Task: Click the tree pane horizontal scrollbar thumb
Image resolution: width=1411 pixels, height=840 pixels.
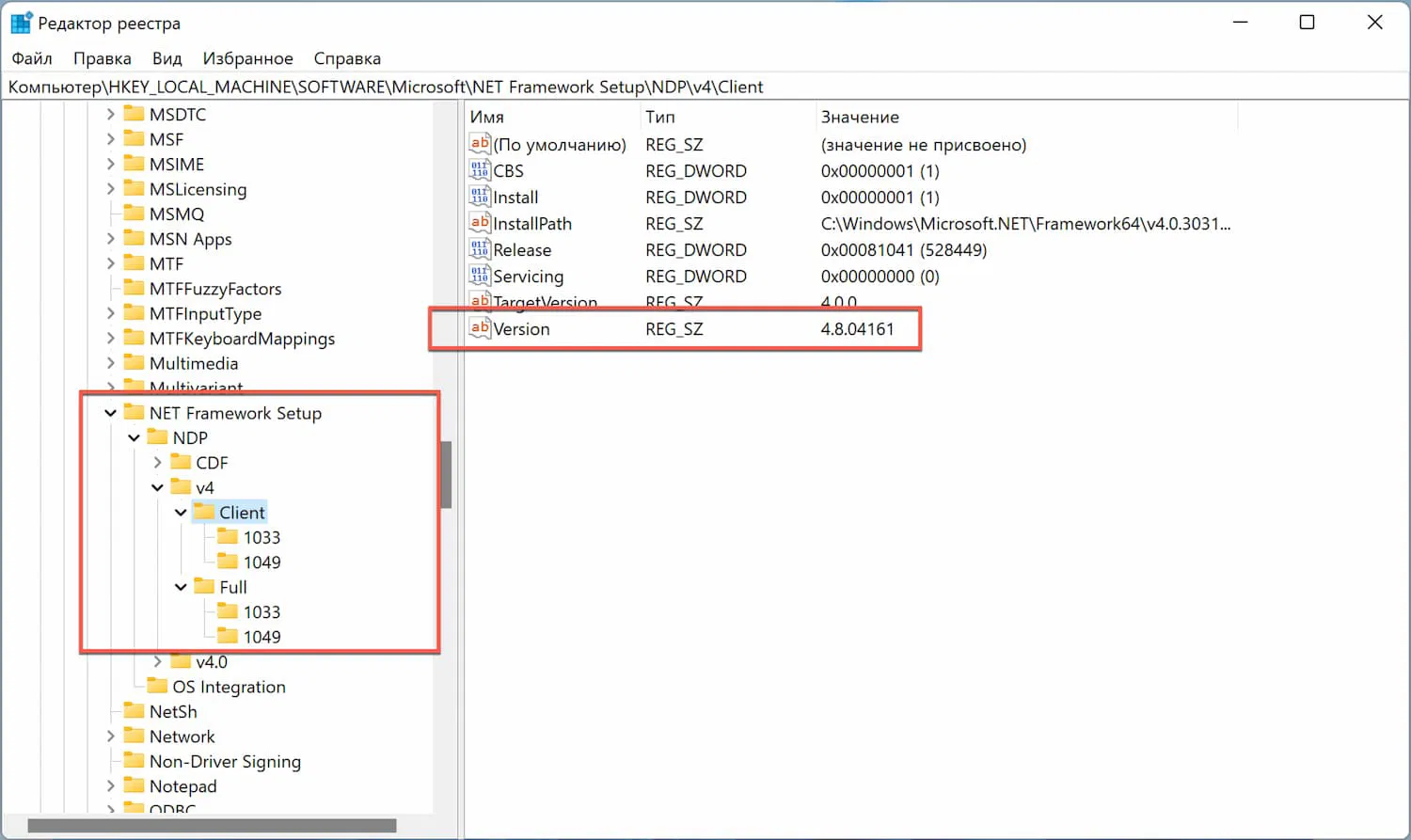Action: tap(212, 825)
